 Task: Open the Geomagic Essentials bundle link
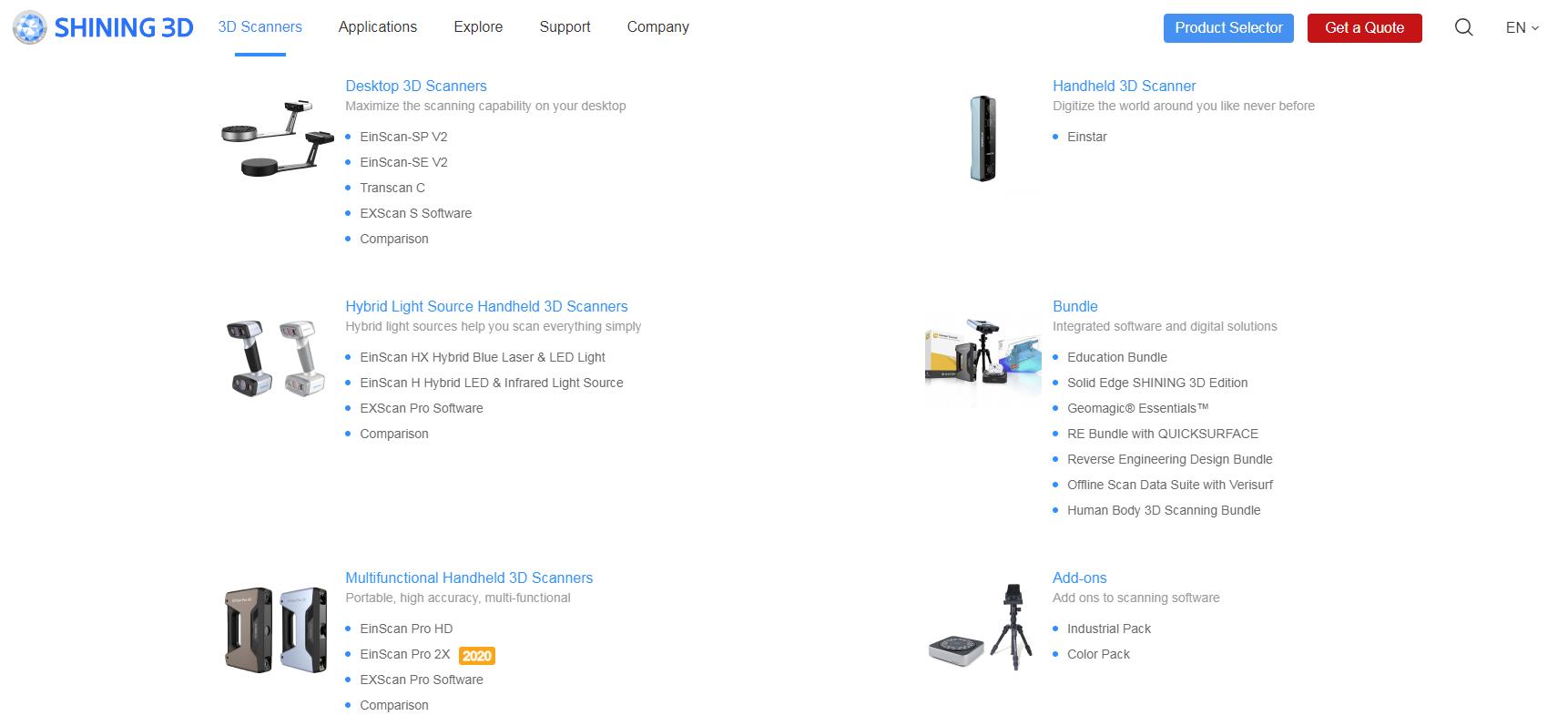1138,408
